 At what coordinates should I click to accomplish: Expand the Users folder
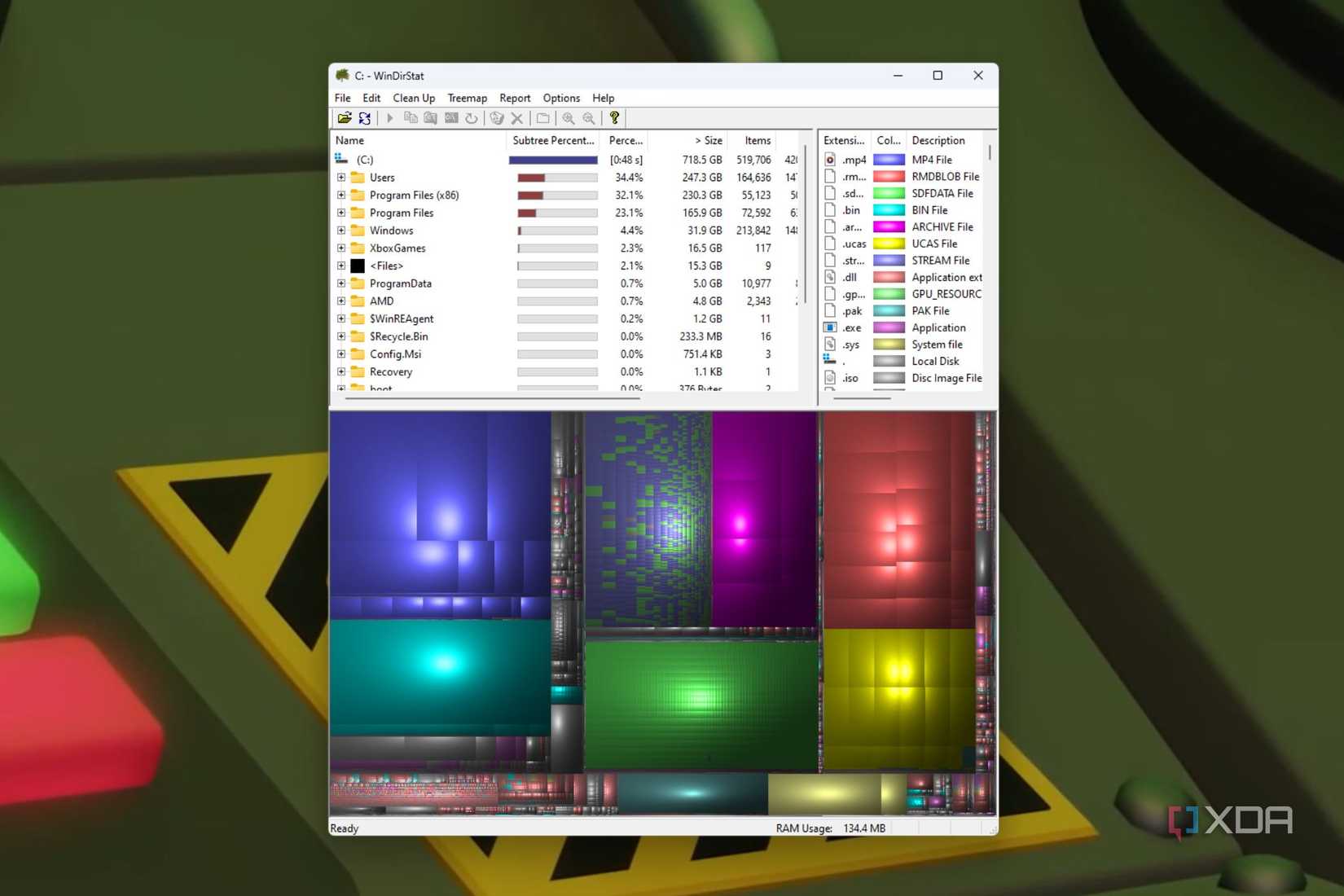(x=341, y=178)
